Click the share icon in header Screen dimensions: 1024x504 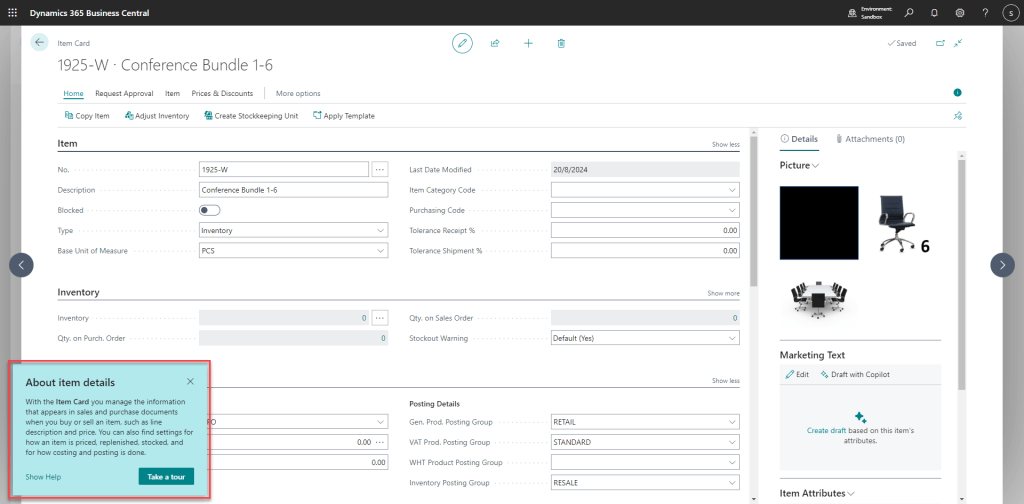click(x=495, y=43)
